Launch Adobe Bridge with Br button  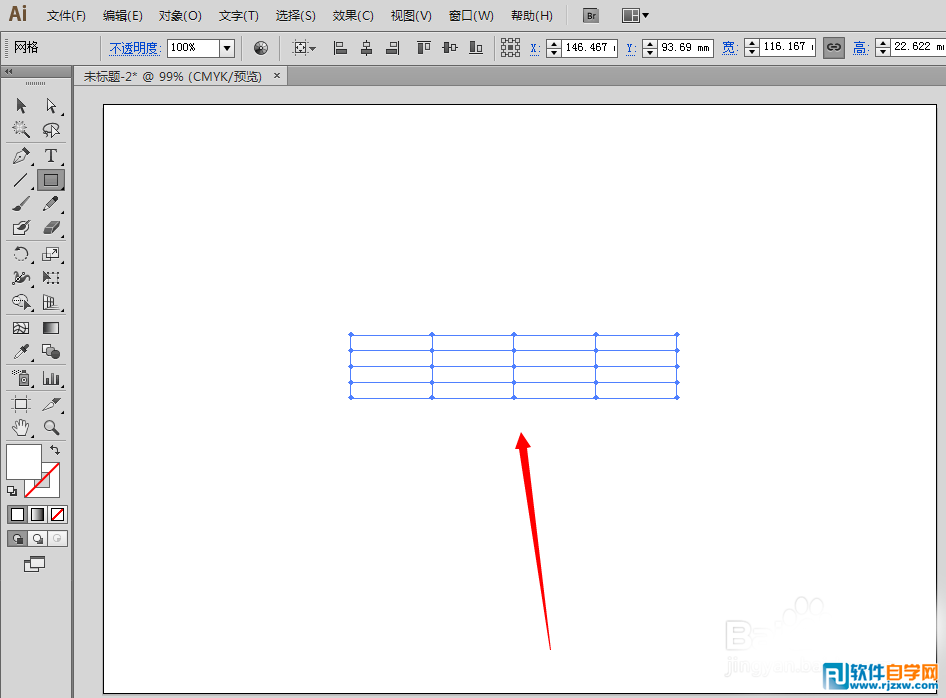click(591, 16)
